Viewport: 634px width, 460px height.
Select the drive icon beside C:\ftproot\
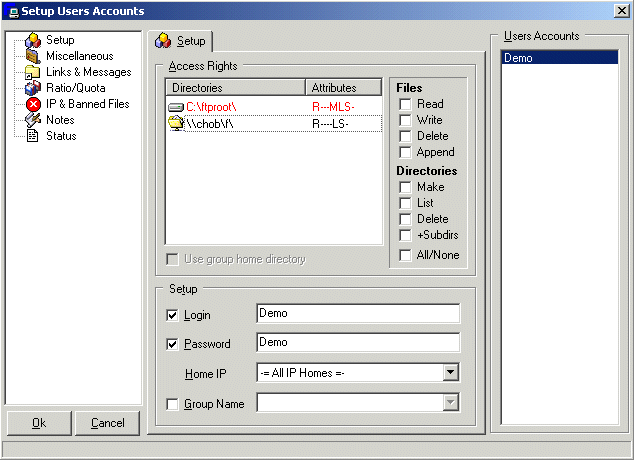click(176, 106)
